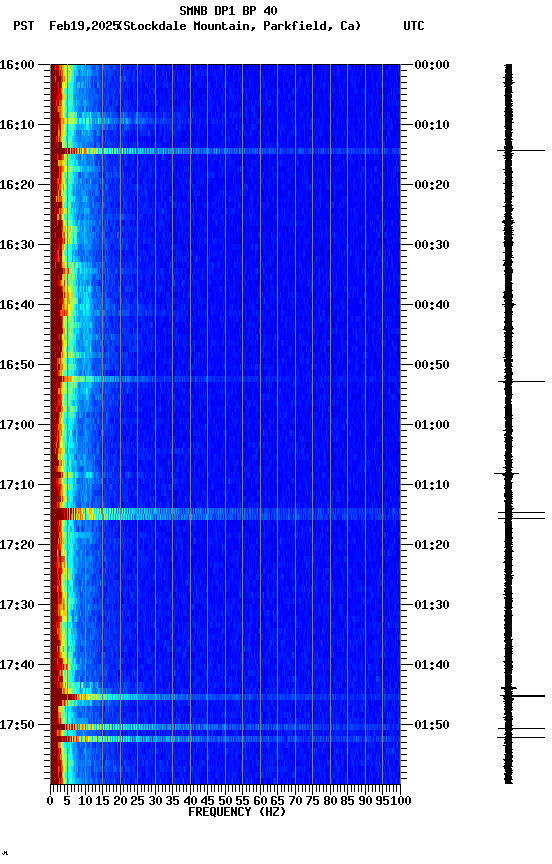Click the location text 'Stockdale Mountain, Parkfield, Ca'
552x864 pixels.
pos(239,26)
